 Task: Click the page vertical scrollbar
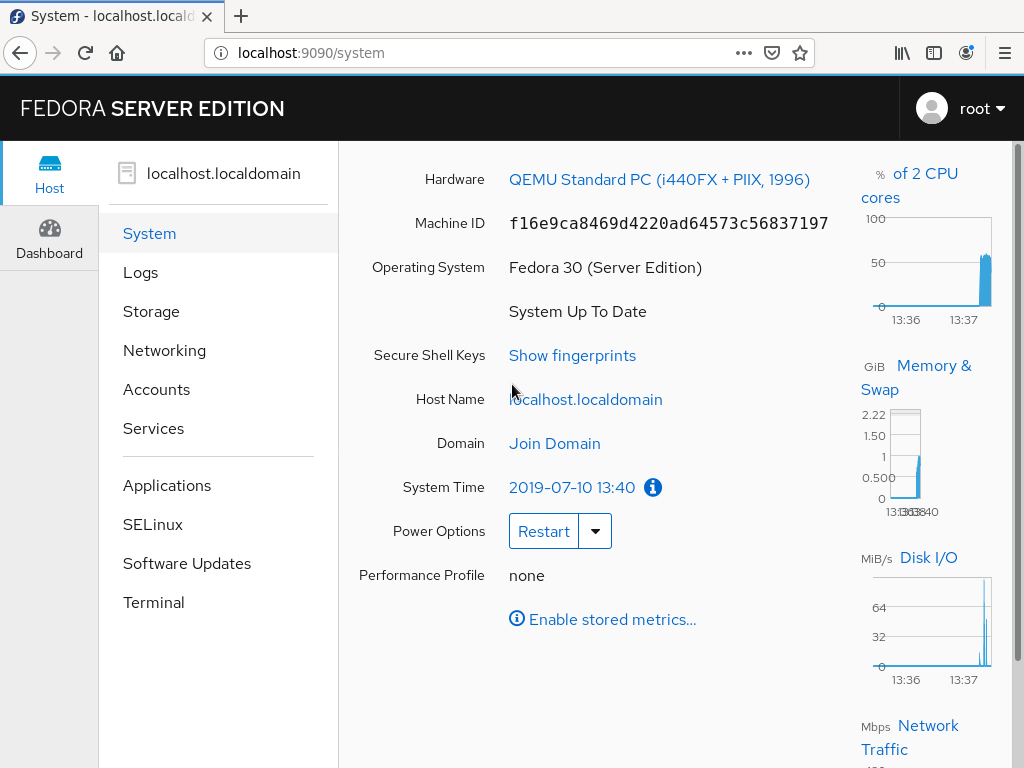[x=1017, y=402]
